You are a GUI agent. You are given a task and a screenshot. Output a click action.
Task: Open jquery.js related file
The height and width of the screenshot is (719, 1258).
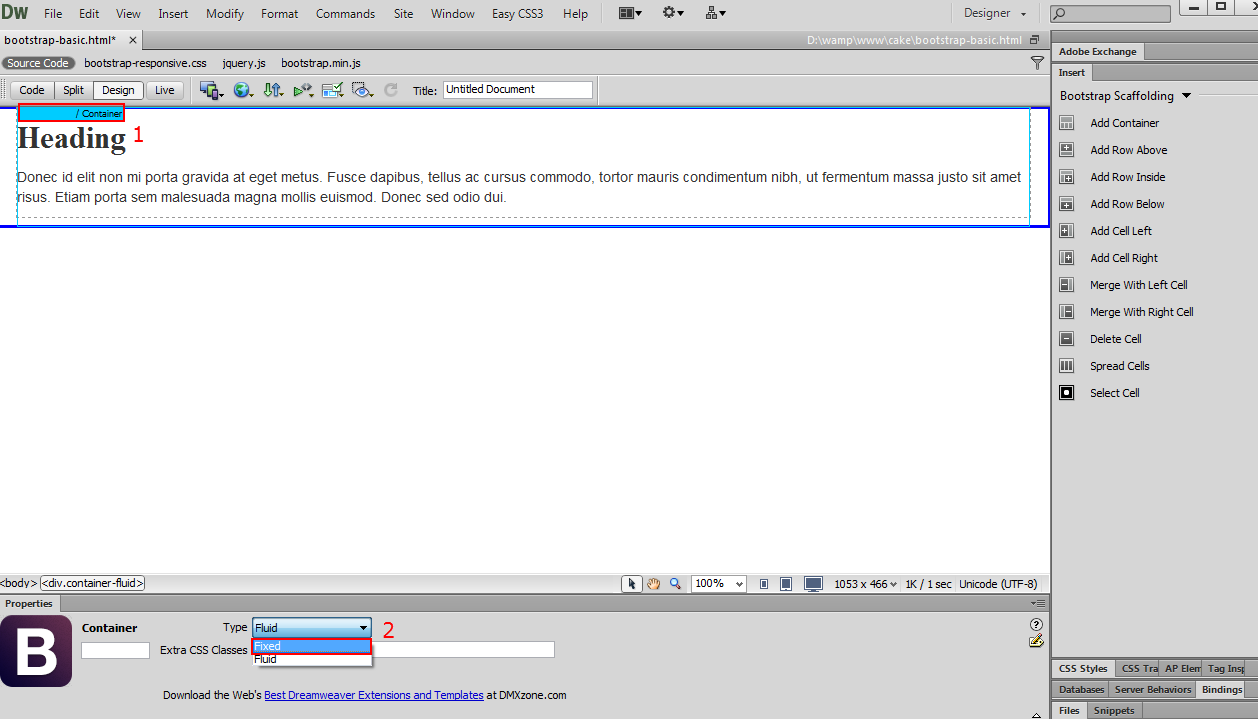pos(244,63)
